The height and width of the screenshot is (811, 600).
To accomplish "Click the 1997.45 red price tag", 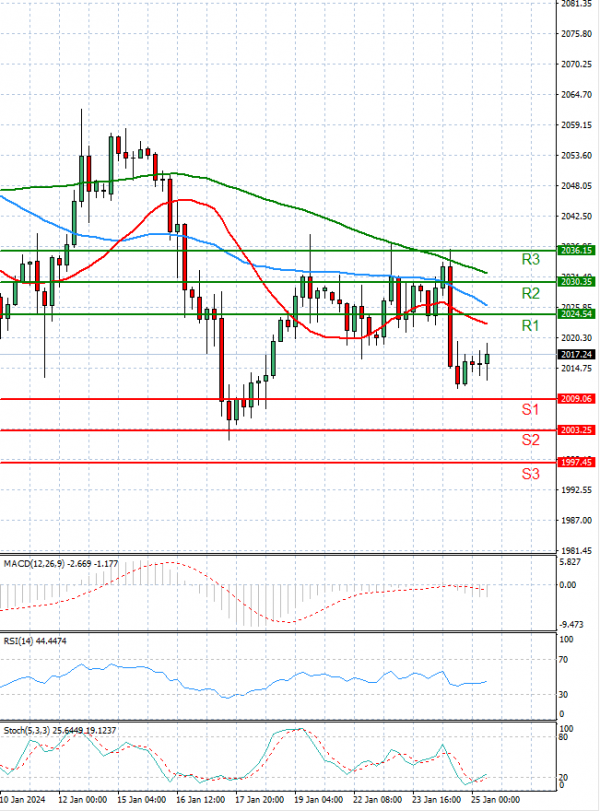I will (575, 463).
